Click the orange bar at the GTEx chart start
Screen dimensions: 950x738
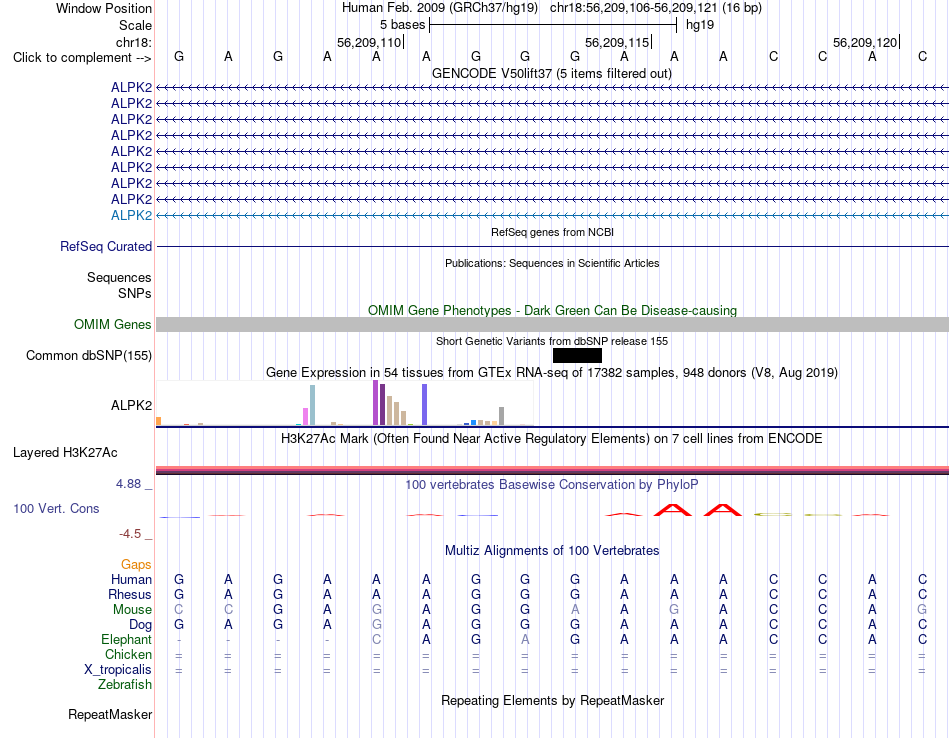[x=159, y=421]
